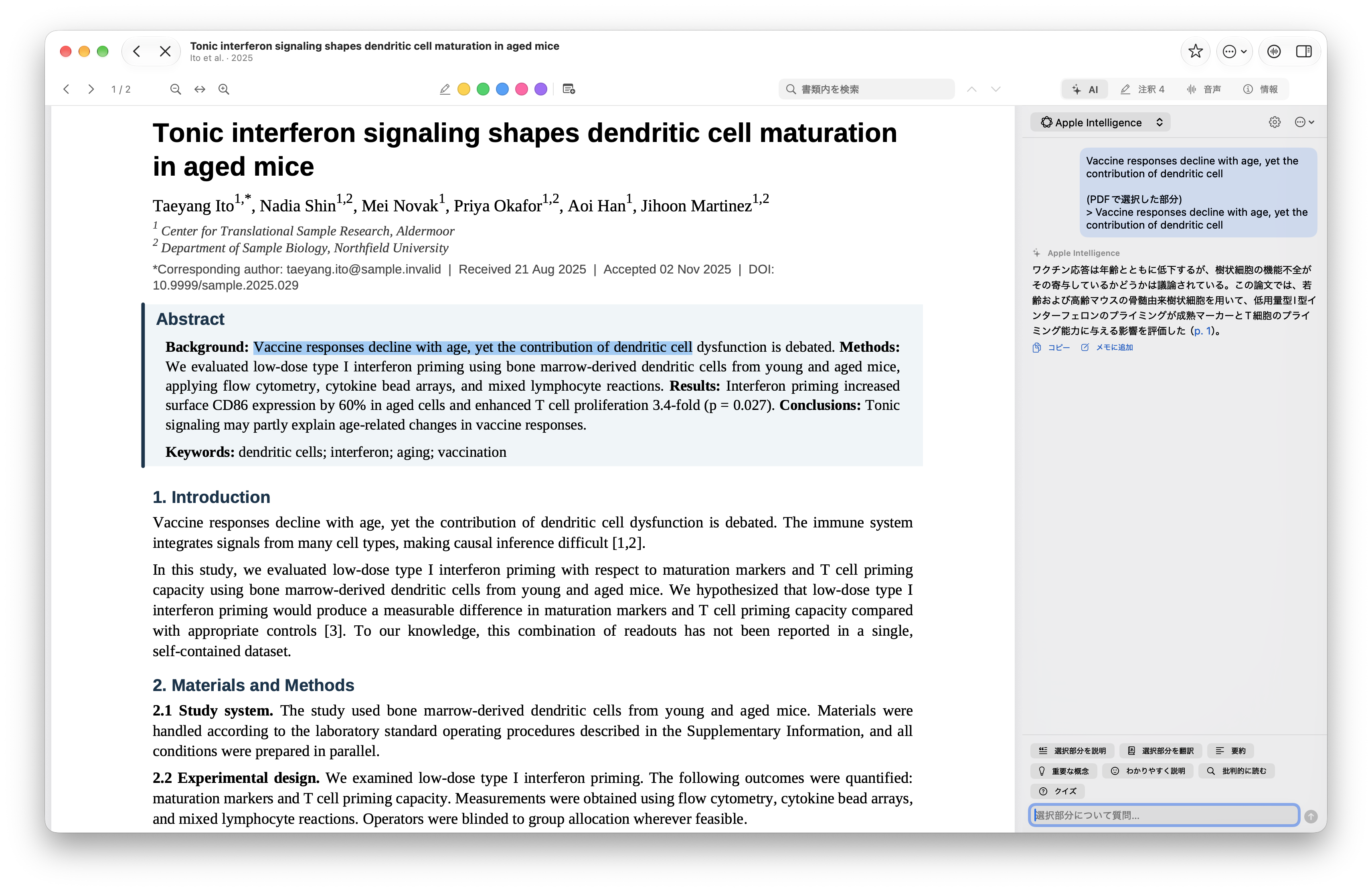The image size is (1372, 892).
Task: Click the クイズ suggestion chip
Action: point(1058,791)
